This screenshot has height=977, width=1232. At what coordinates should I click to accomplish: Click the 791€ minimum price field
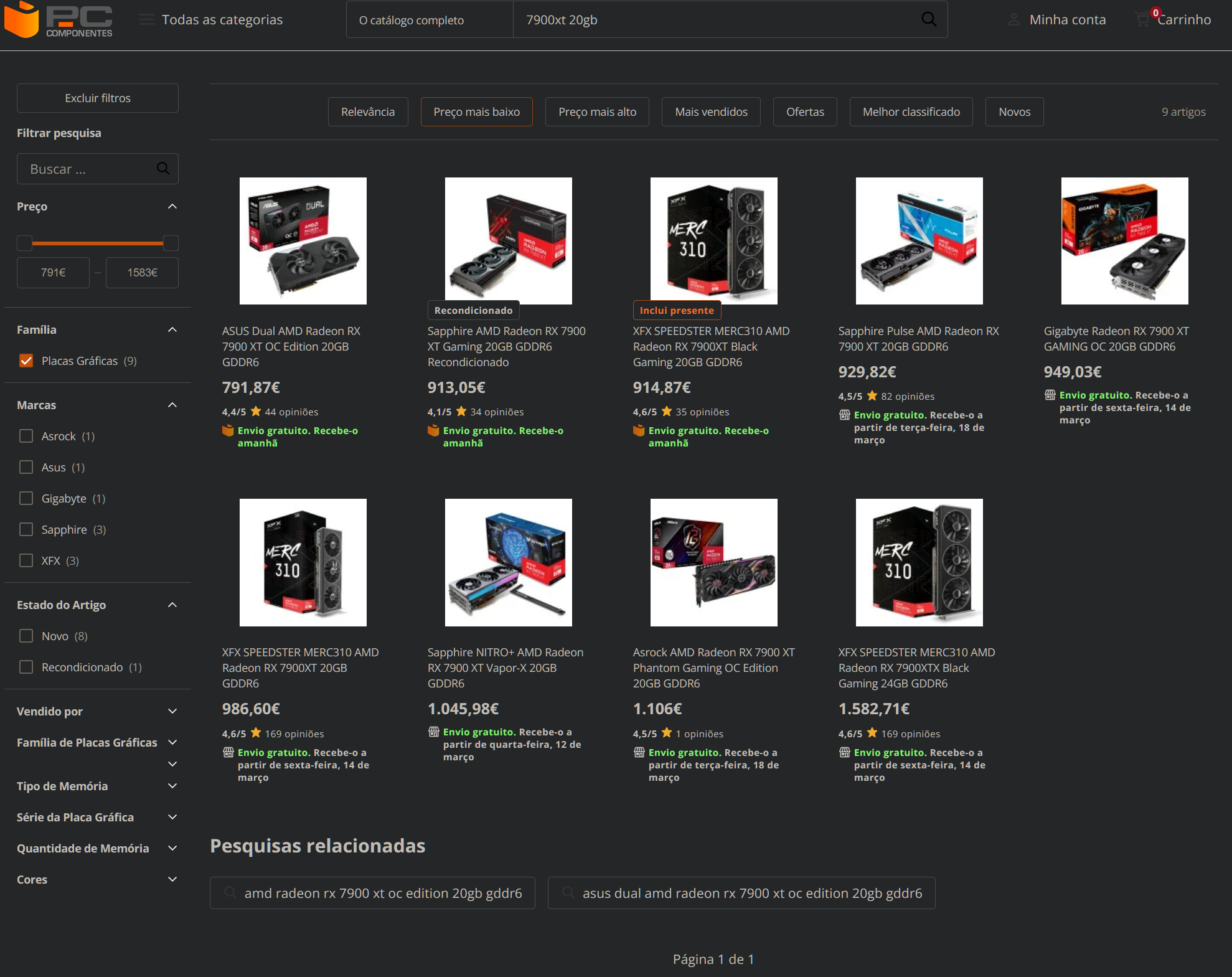tap(53, 272)
